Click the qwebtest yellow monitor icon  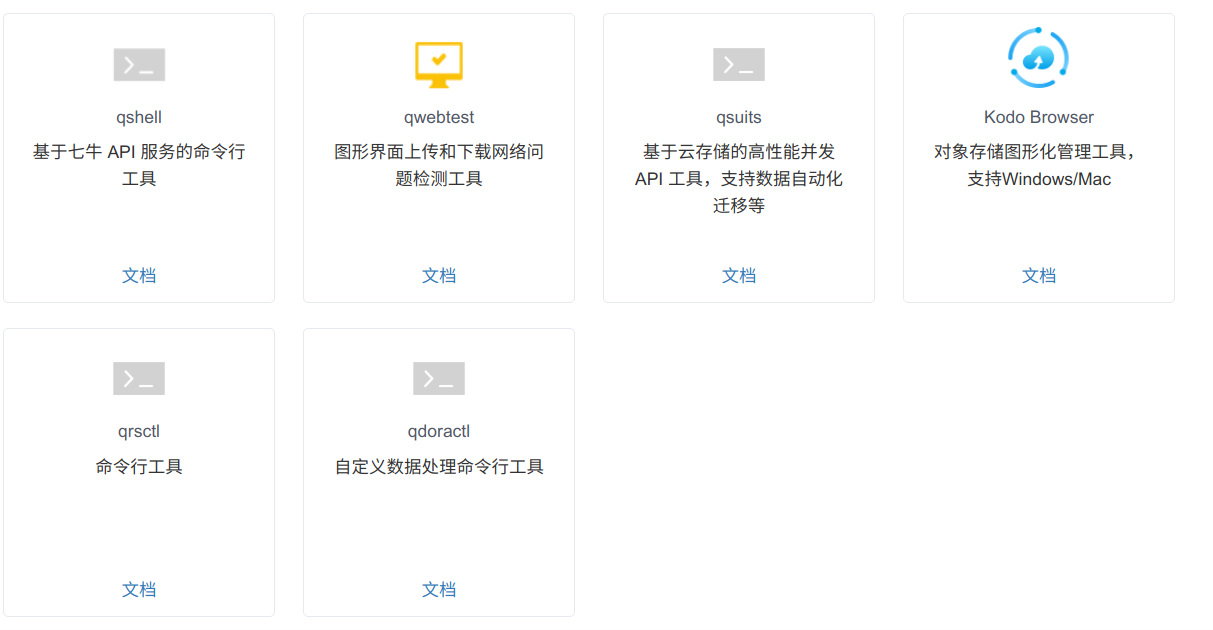pyautogui.click(x=439, y=64)
